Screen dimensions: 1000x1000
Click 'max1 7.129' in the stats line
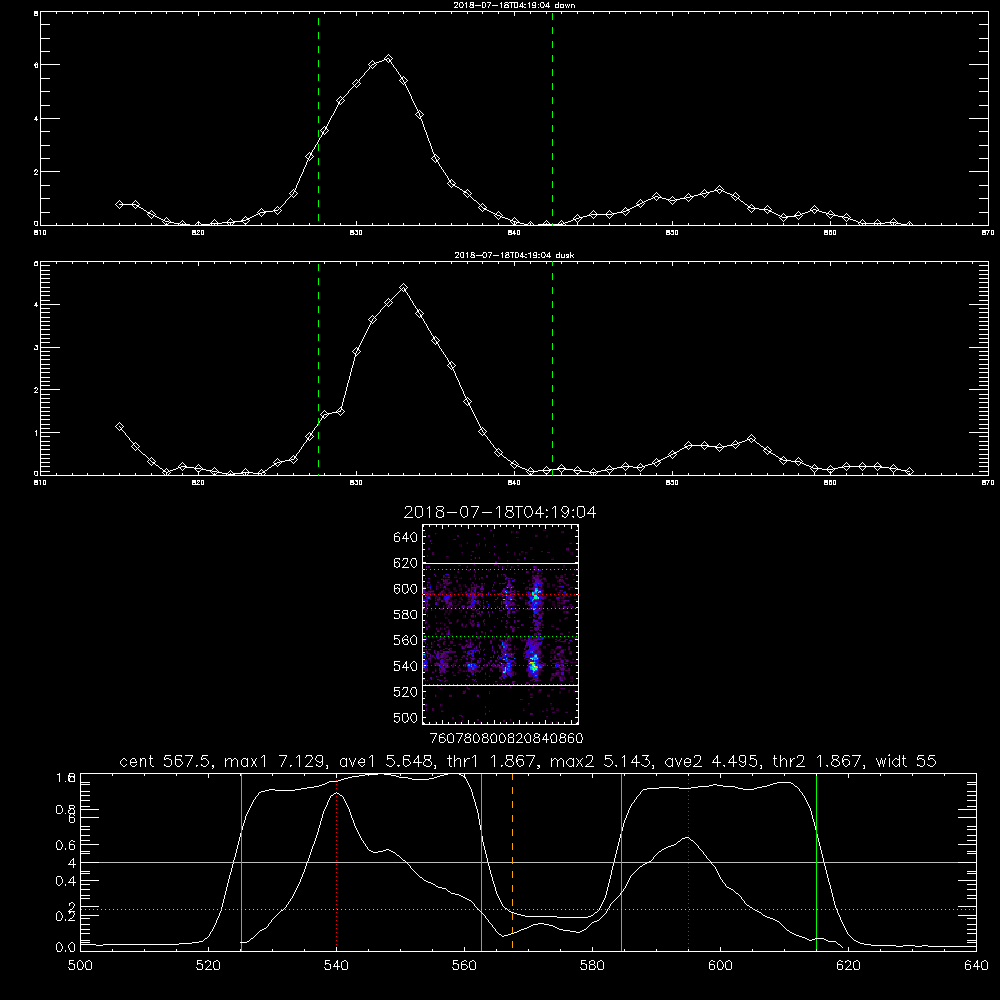click(x=276, y=761)
